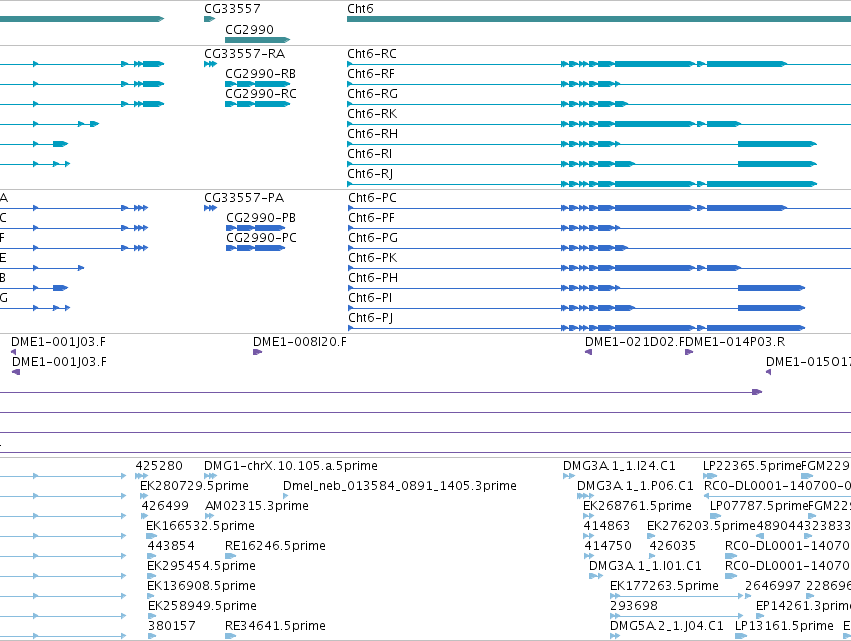Click the Cht6-RF transcript label
This screenshot has width=851, height=641.
click(x=371, y=74)
